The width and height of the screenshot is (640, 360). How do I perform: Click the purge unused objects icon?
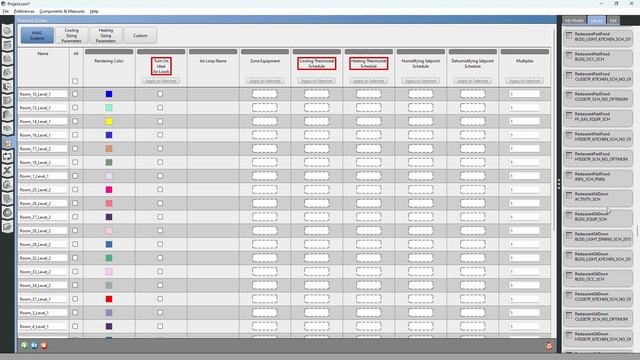click(x=549, y=346)
